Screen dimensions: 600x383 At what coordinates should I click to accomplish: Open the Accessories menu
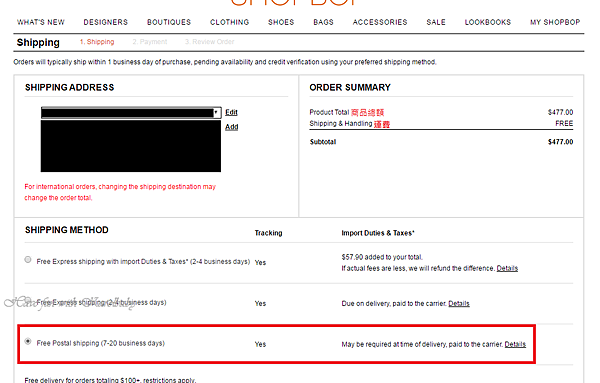380,22
